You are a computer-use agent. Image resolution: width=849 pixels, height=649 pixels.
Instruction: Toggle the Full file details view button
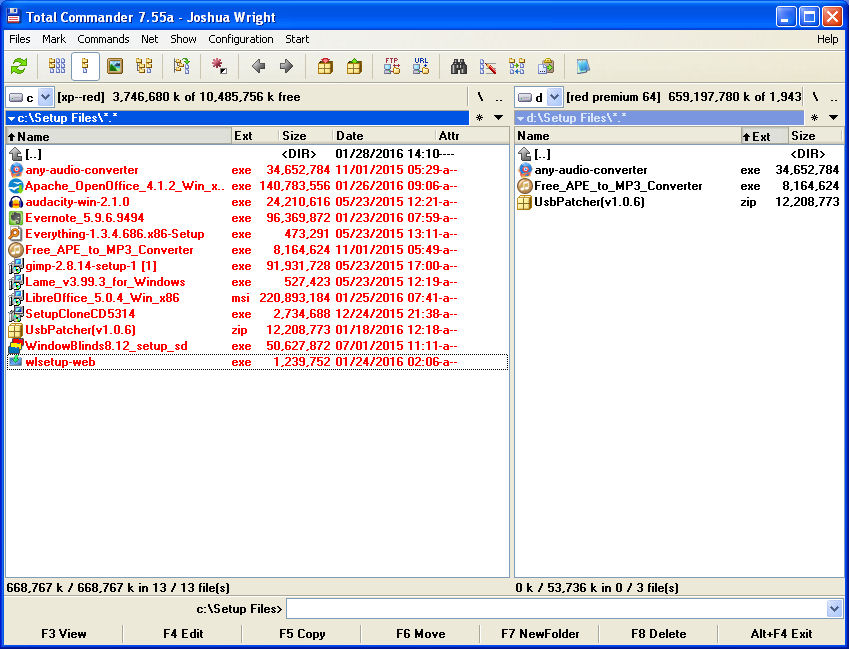85,67
